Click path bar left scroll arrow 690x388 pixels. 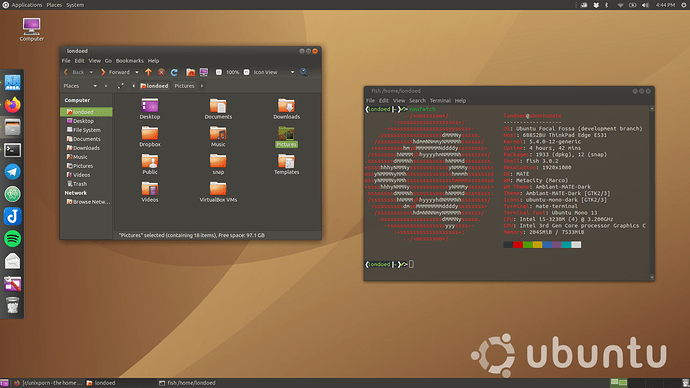[134, 86]
